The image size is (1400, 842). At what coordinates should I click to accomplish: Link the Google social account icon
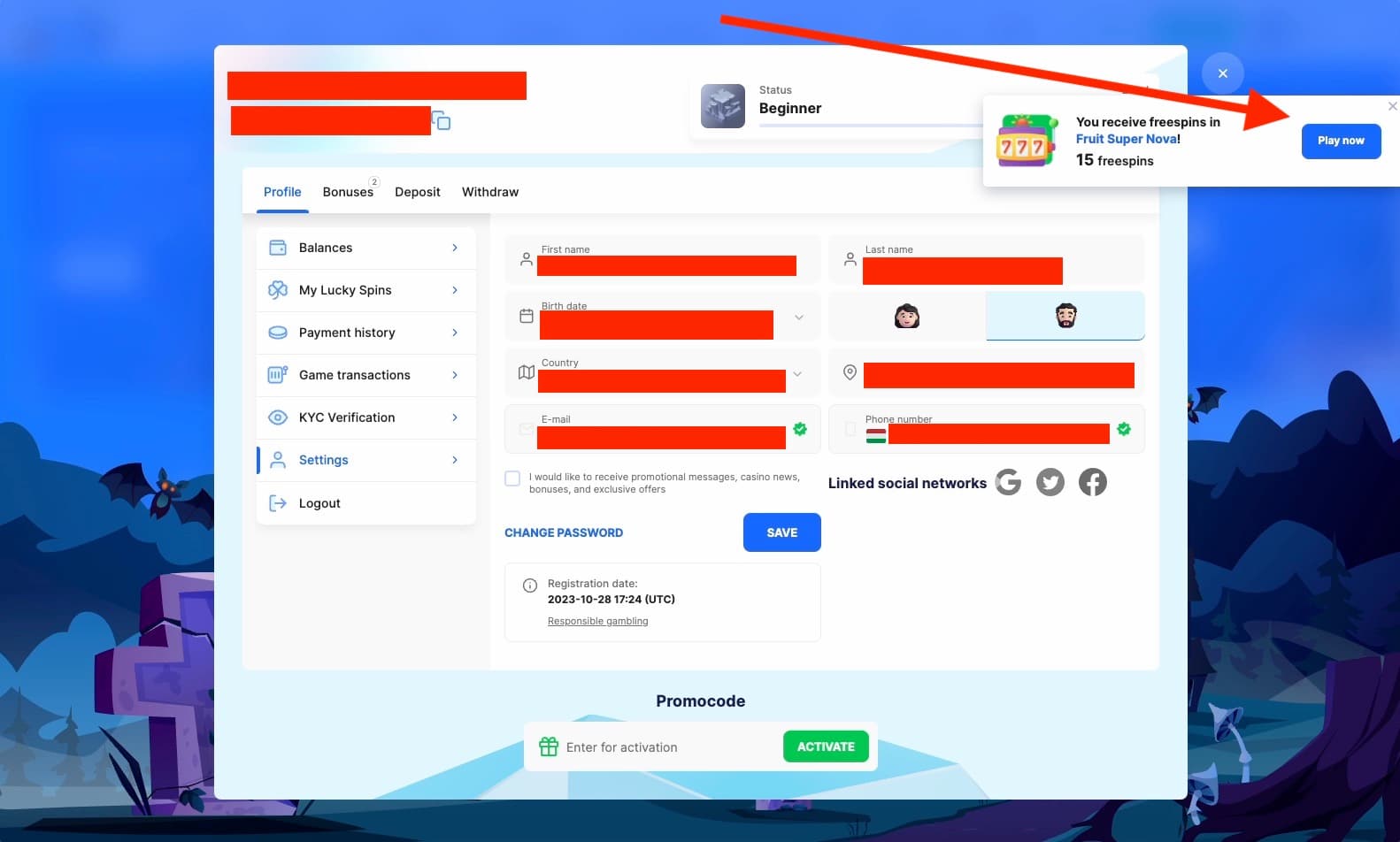tap(1008, 482)
